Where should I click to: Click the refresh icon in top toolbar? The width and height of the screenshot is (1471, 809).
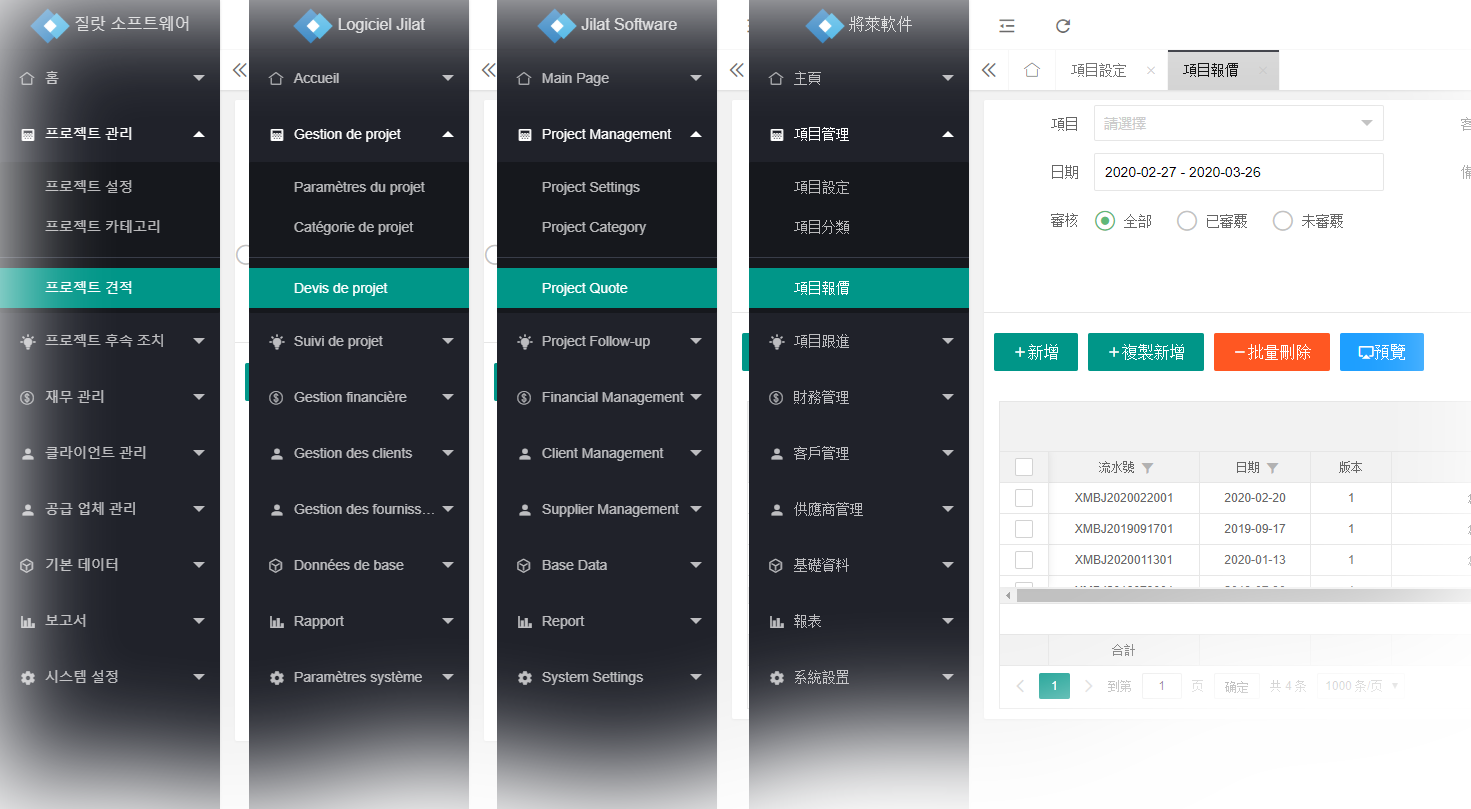pos(1063,26)
